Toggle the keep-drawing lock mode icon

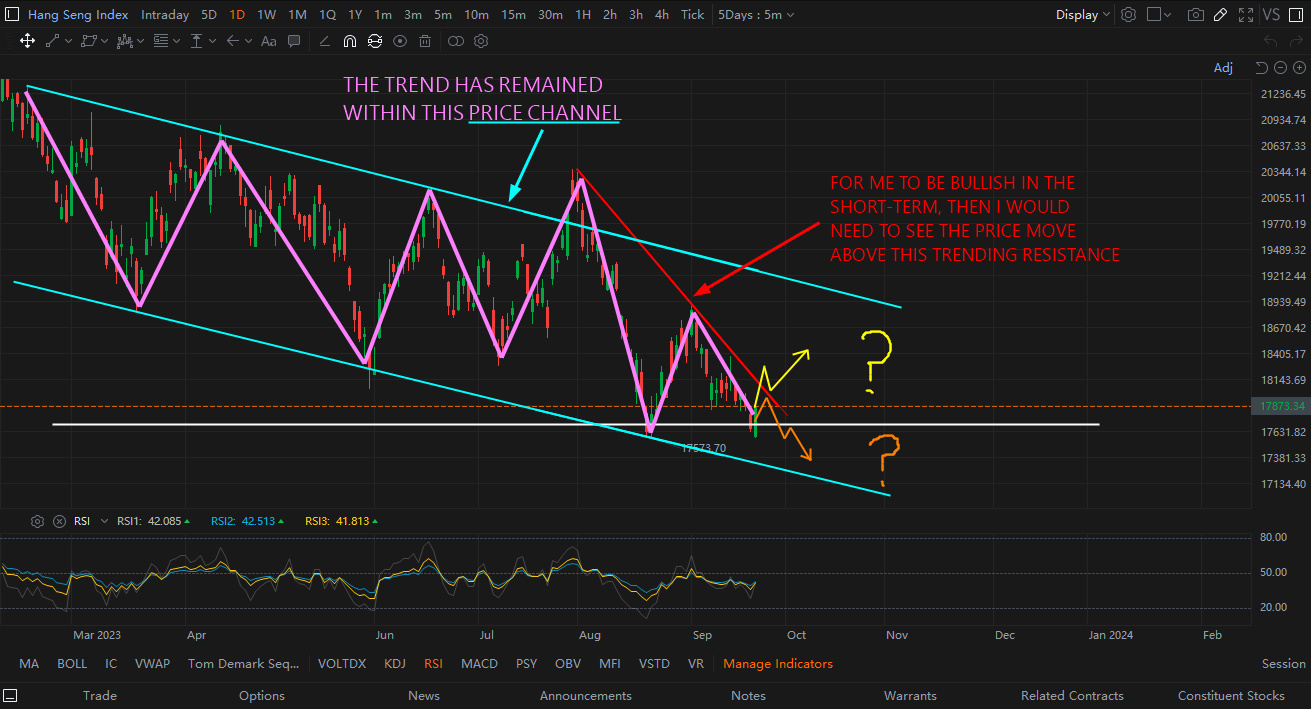point(374,41)
